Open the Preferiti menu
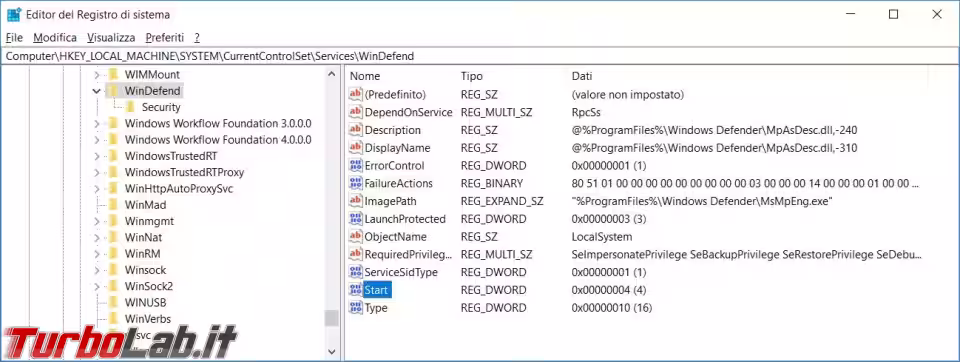Viewport: 960px width, 362px height. [165, 37]
